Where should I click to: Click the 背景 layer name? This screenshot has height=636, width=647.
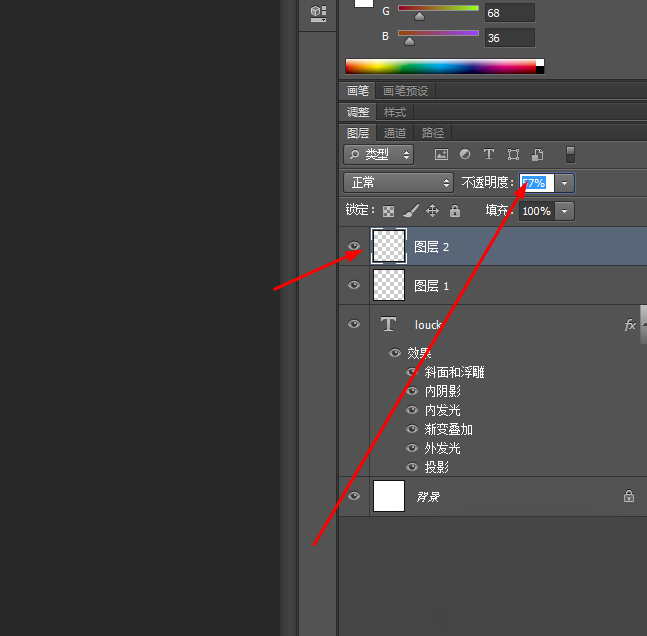pos(428,497)
